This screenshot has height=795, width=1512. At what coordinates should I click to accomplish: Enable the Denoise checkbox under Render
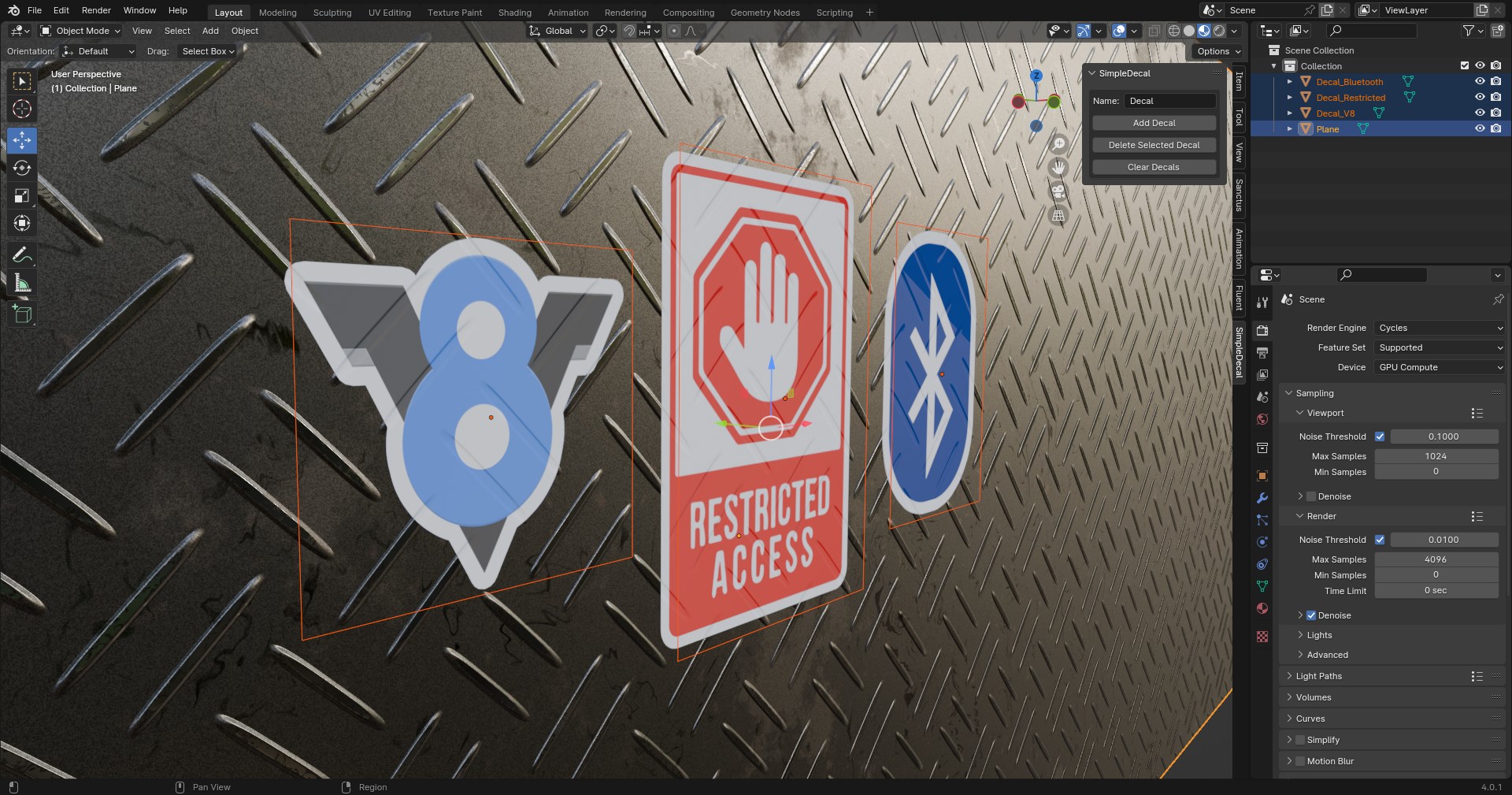pos(1311,615)
